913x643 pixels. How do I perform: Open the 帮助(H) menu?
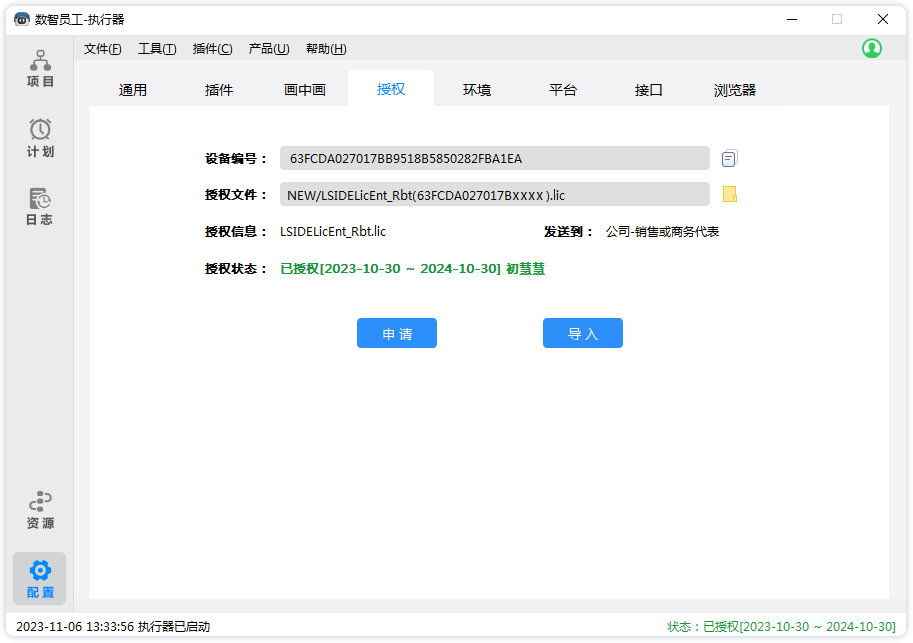pyautogui.click(x=326, y=49)
